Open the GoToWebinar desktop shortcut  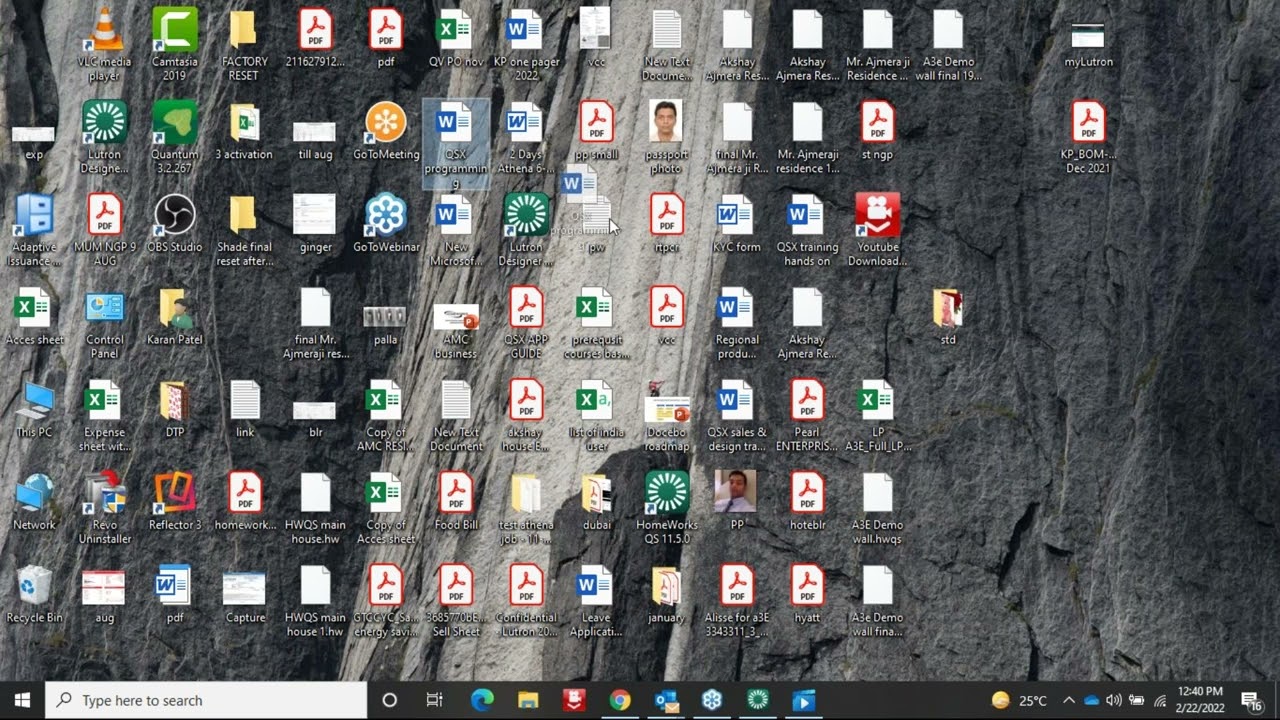(x=386, y=223)
